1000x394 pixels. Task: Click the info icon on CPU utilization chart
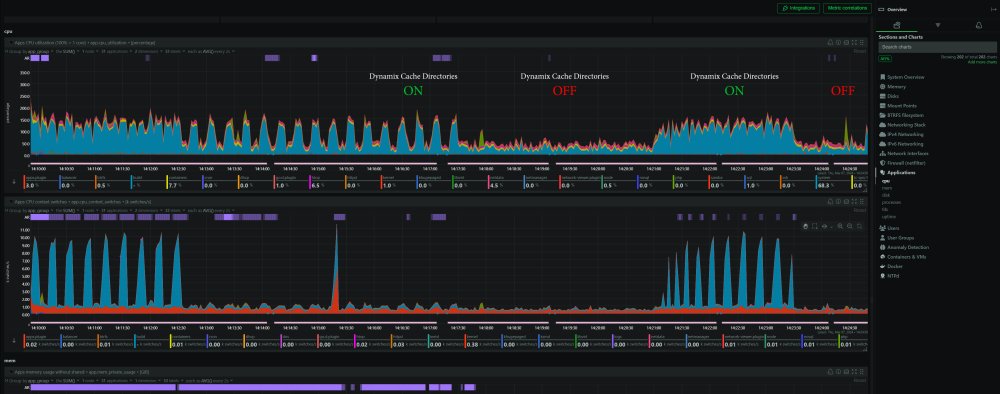click(838, 42)
